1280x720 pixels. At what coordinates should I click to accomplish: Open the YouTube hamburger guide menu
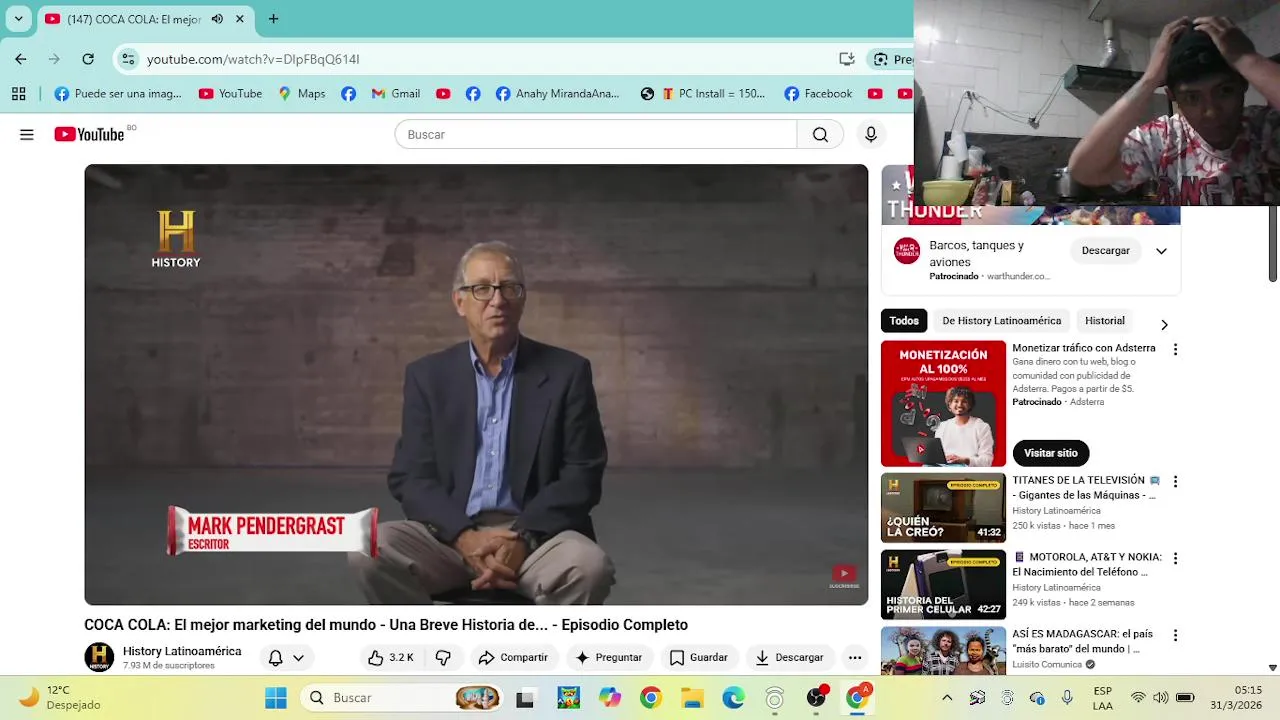[x=27, y=134]
